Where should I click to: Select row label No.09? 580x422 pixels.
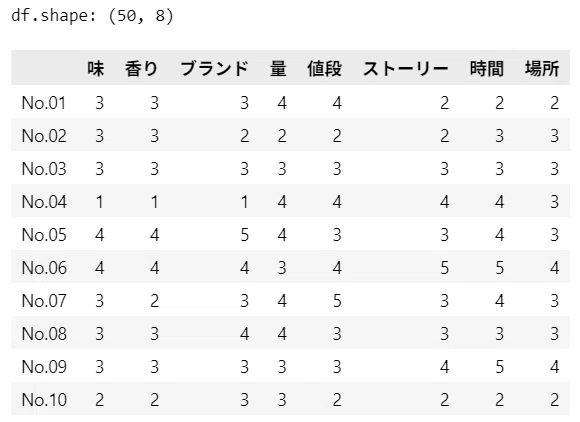tap(44, 367)
